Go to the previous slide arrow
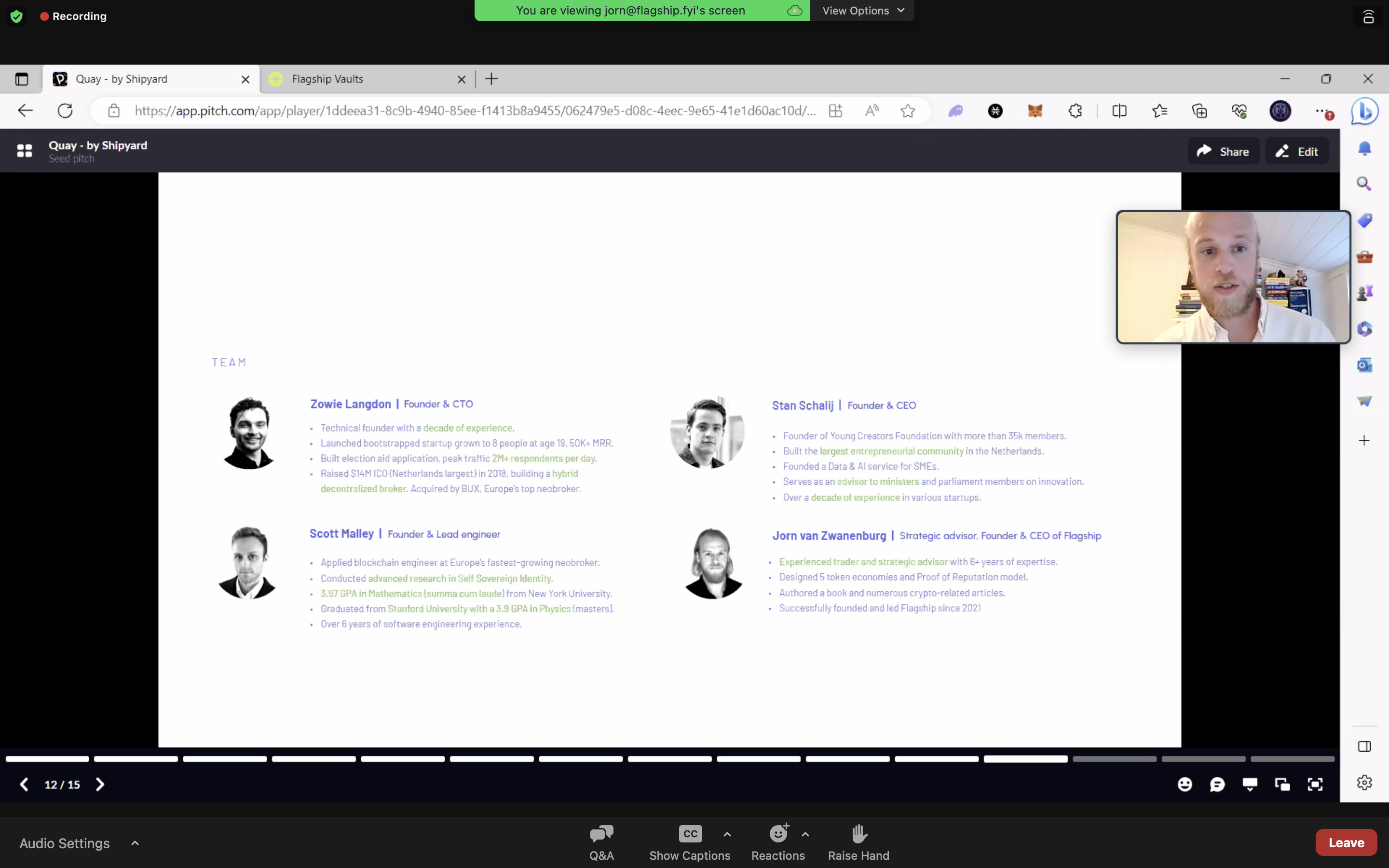This screenshot has width=1389, height=868. coord(24,784)
